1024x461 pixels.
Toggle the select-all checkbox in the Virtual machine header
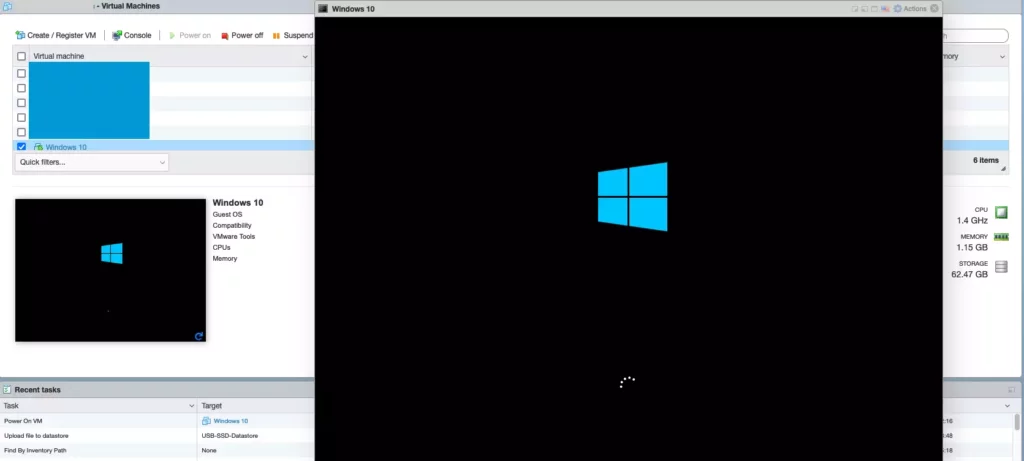coord(22,56)
